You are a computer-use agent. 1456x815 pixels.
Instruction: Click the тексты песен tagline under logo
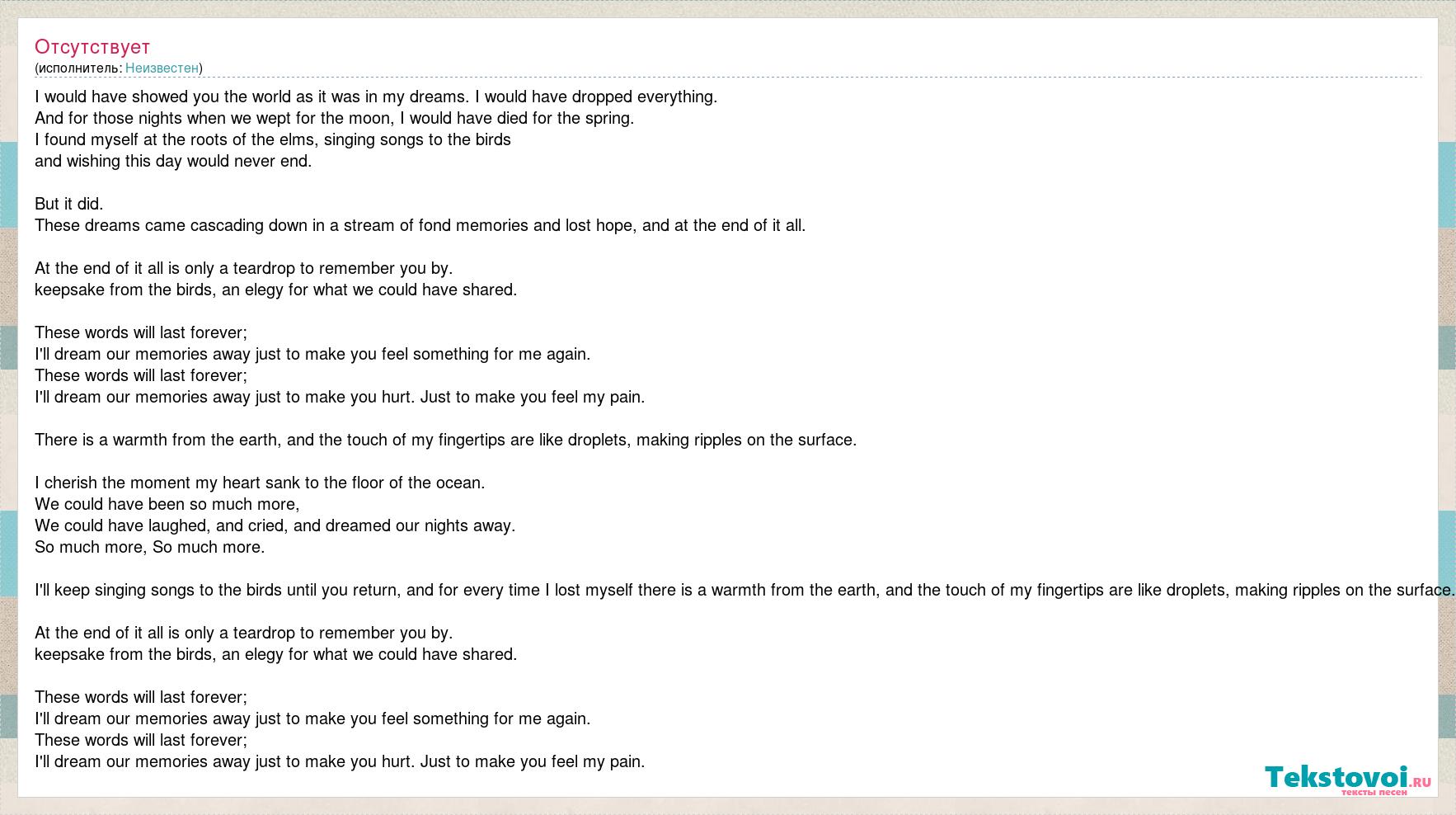1374,793
